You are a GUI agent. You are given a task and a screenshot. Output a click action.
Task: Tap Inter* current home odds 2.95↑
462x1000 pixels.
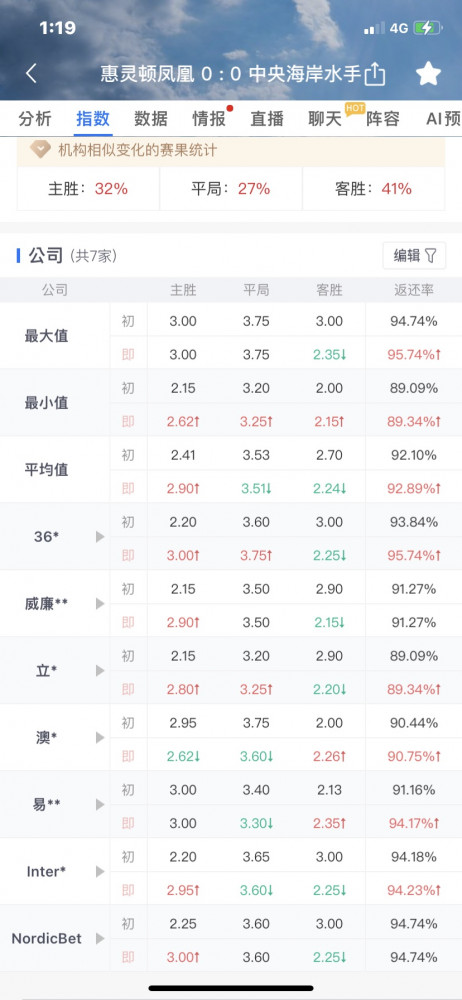pyautogui.click(x=183, y=890)
